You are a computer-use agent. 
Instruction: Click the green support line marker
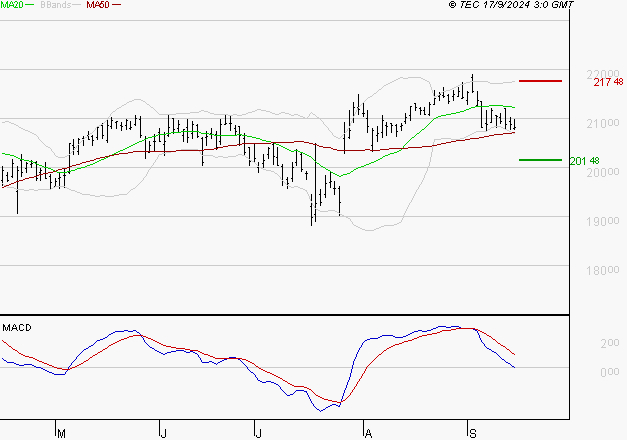click(x=540, y=160)
